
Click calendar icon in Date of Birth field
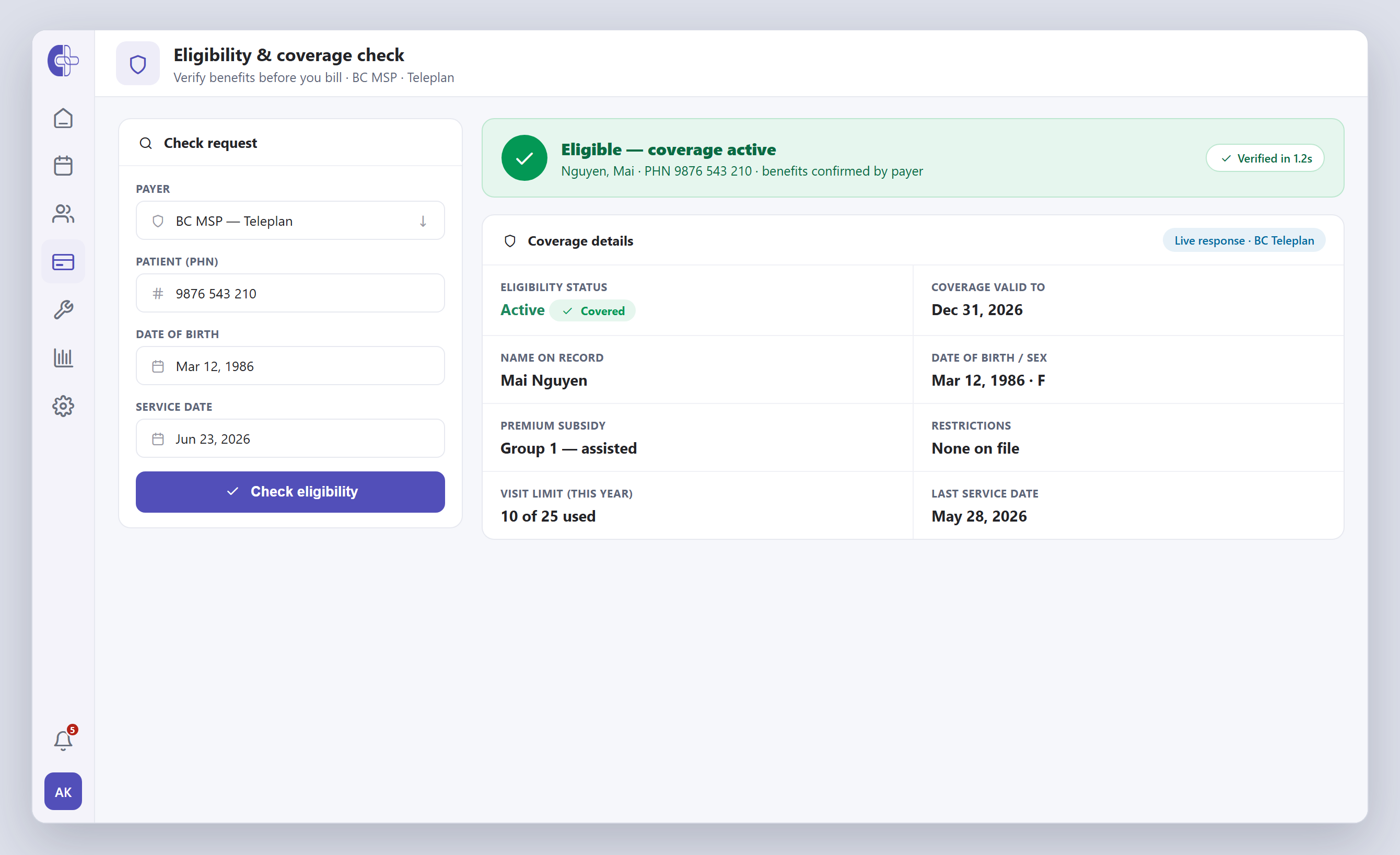pyautogui.click(x=158, y=367)
